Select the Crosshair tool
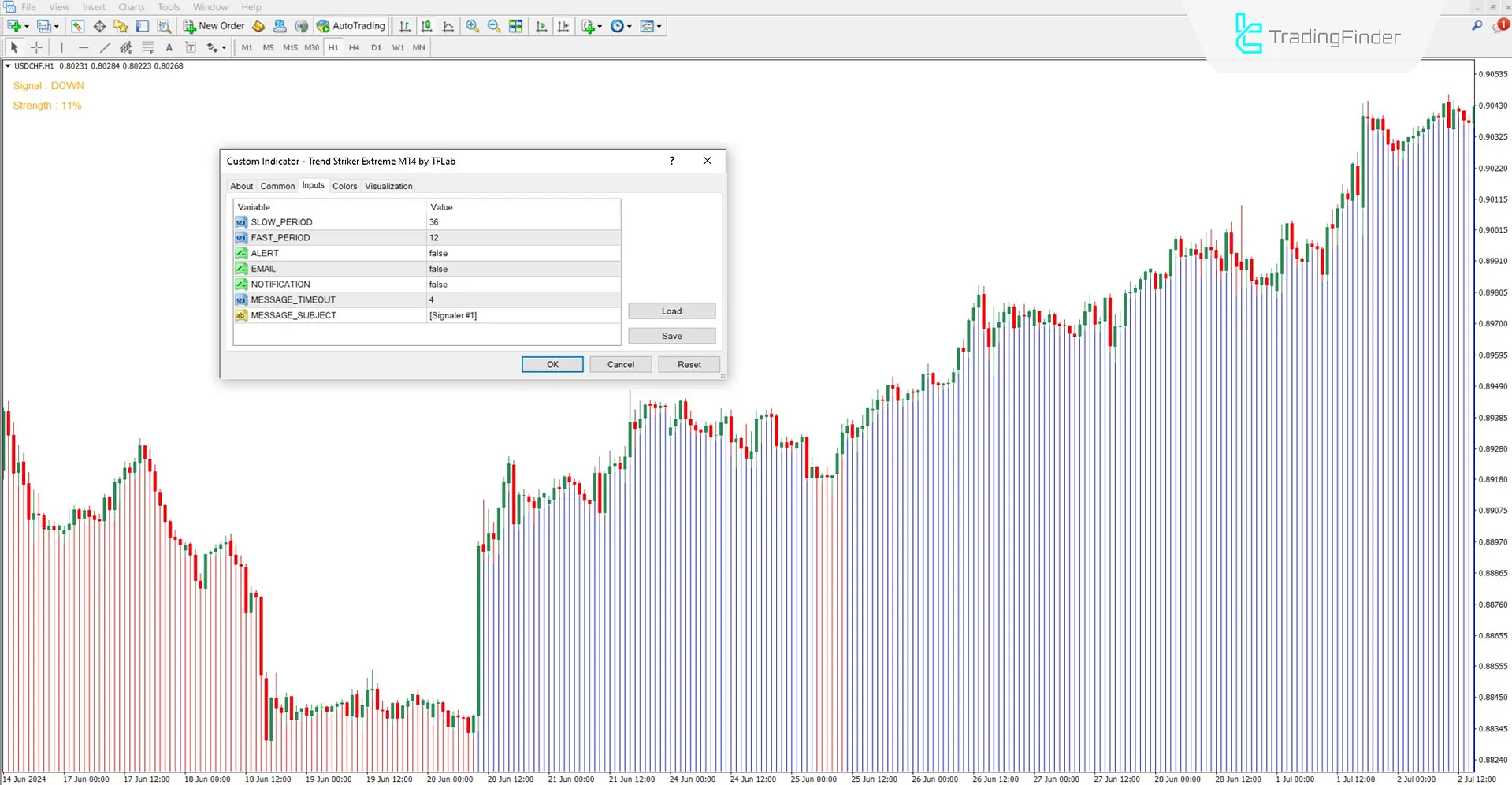 pos(36,47)
